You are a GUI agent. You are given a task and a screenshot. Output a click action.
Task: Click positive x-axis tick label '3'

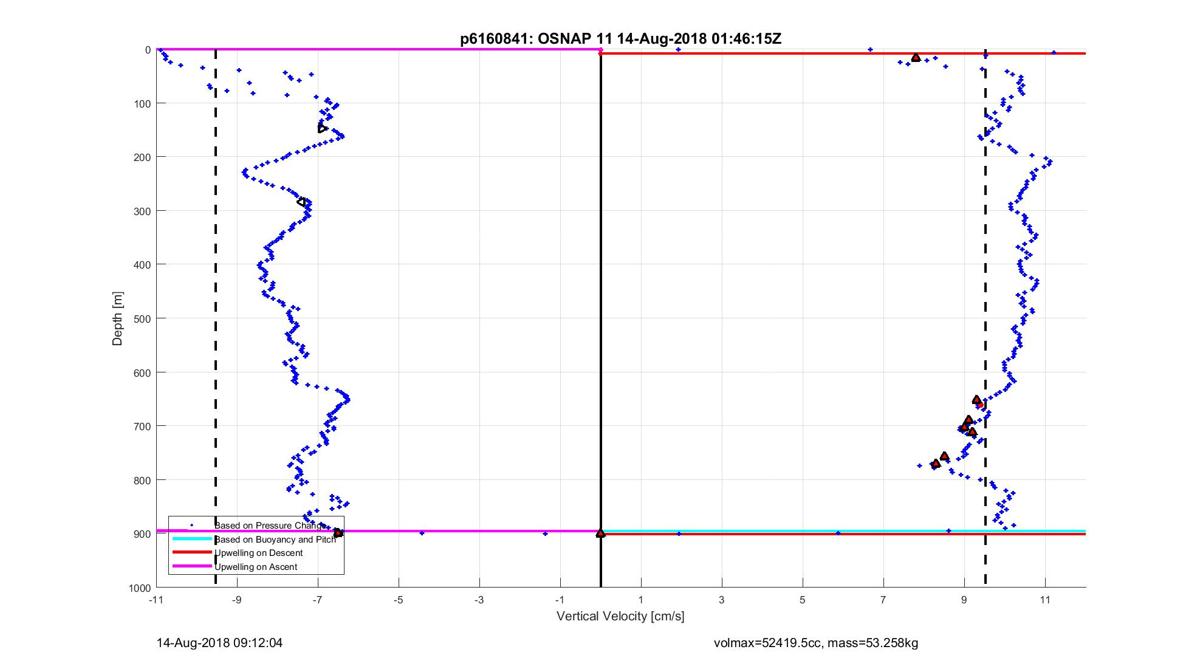[722, 600]
